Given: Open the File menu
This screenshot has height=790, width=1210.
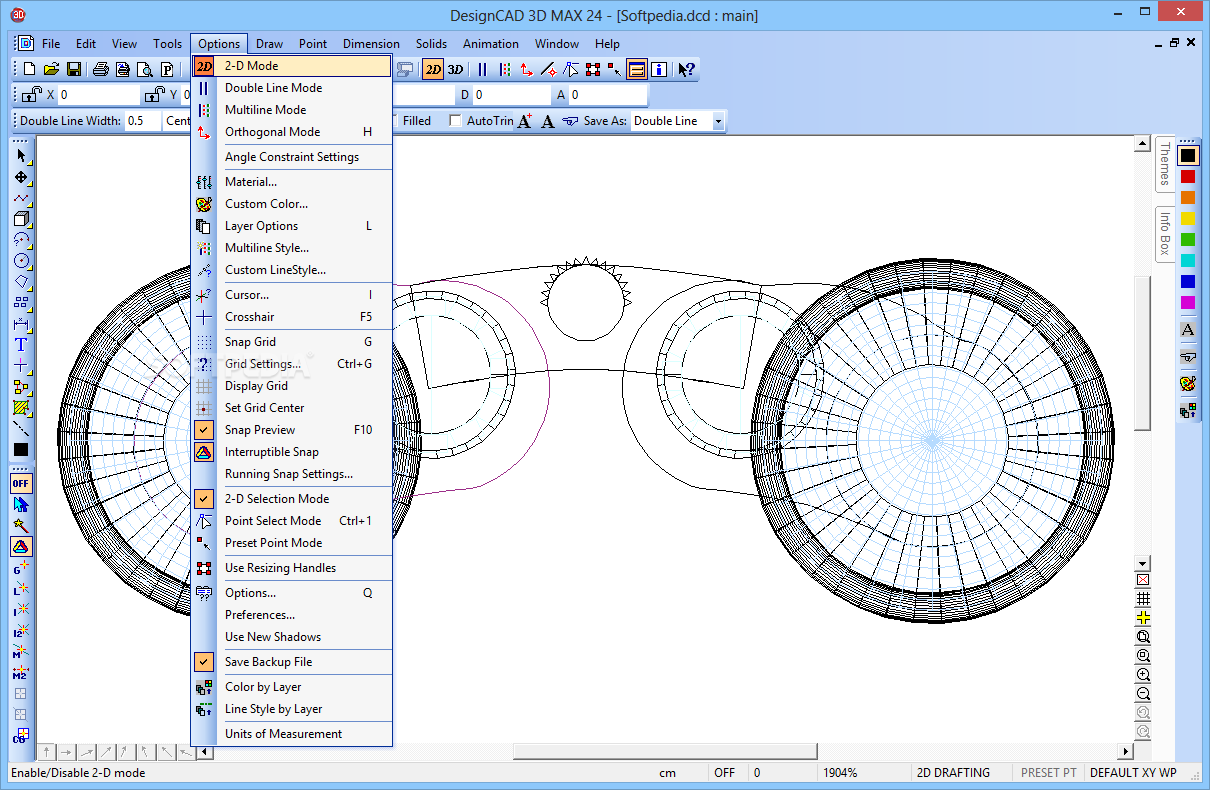Looking at the screenshot, I should point(51,44).
